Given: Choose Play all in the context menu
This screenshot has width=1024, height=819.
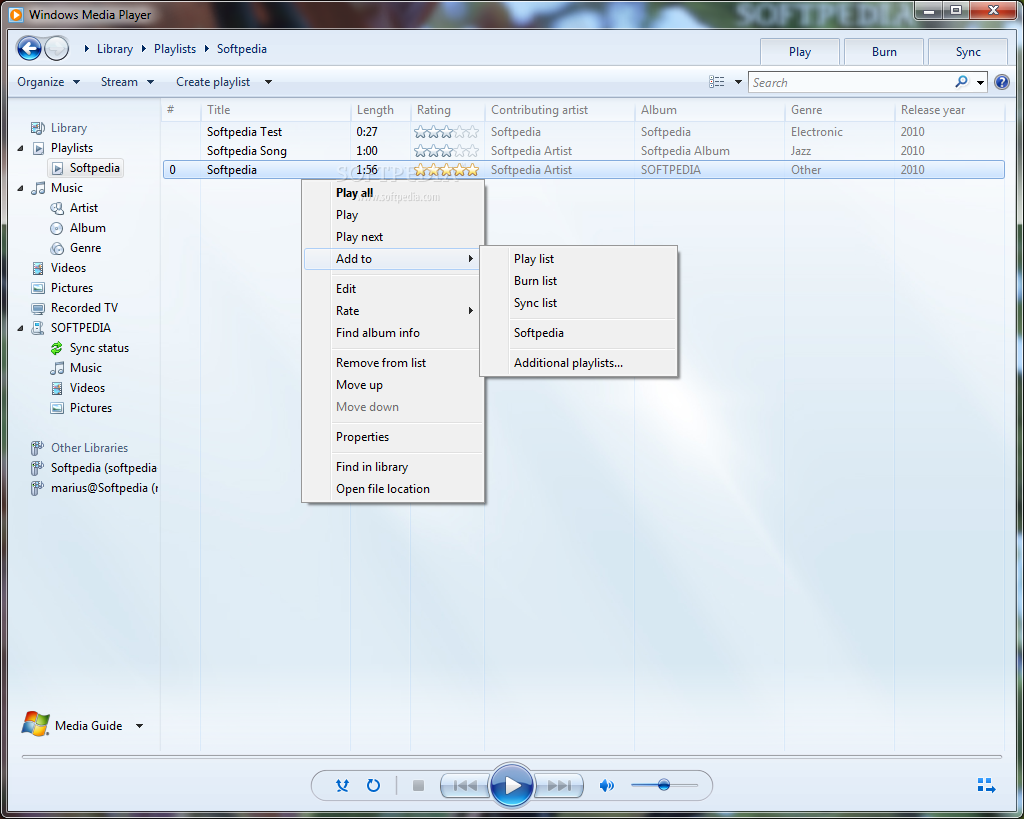Looking at the screenshot, I should (x=393, y=193).
